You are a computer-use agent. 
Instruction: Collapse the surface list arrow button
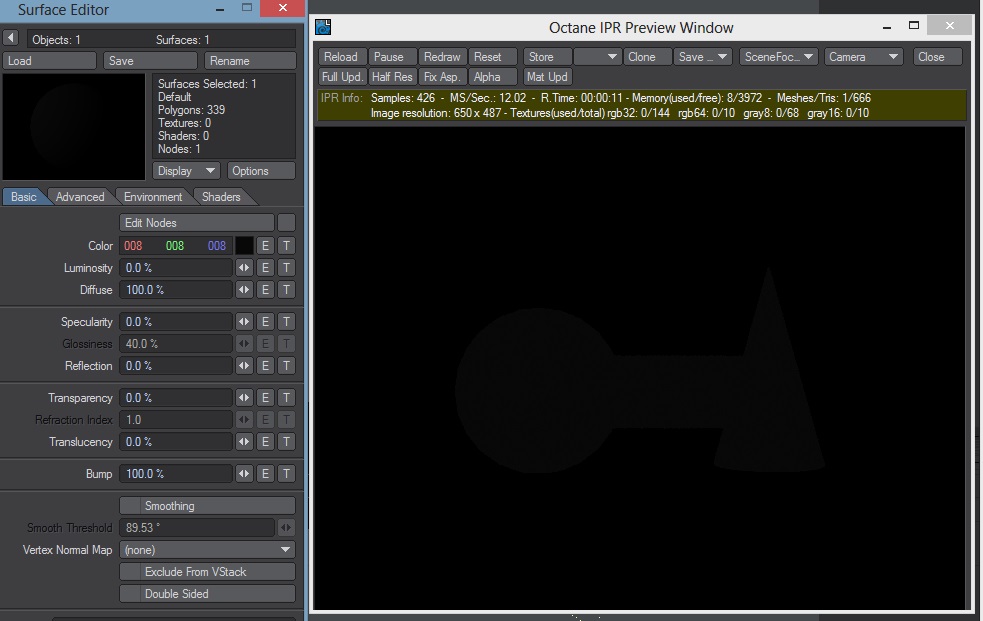point(11,38)
